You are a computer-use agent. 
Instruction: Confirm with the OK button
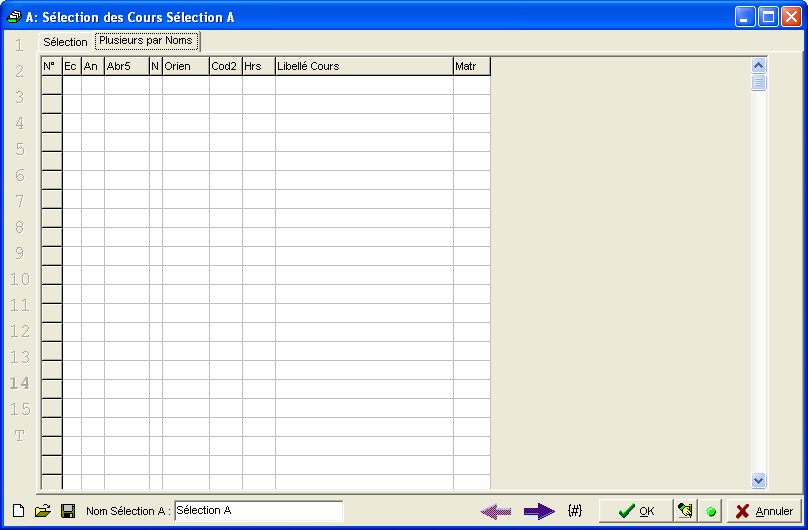coord(636,510)
